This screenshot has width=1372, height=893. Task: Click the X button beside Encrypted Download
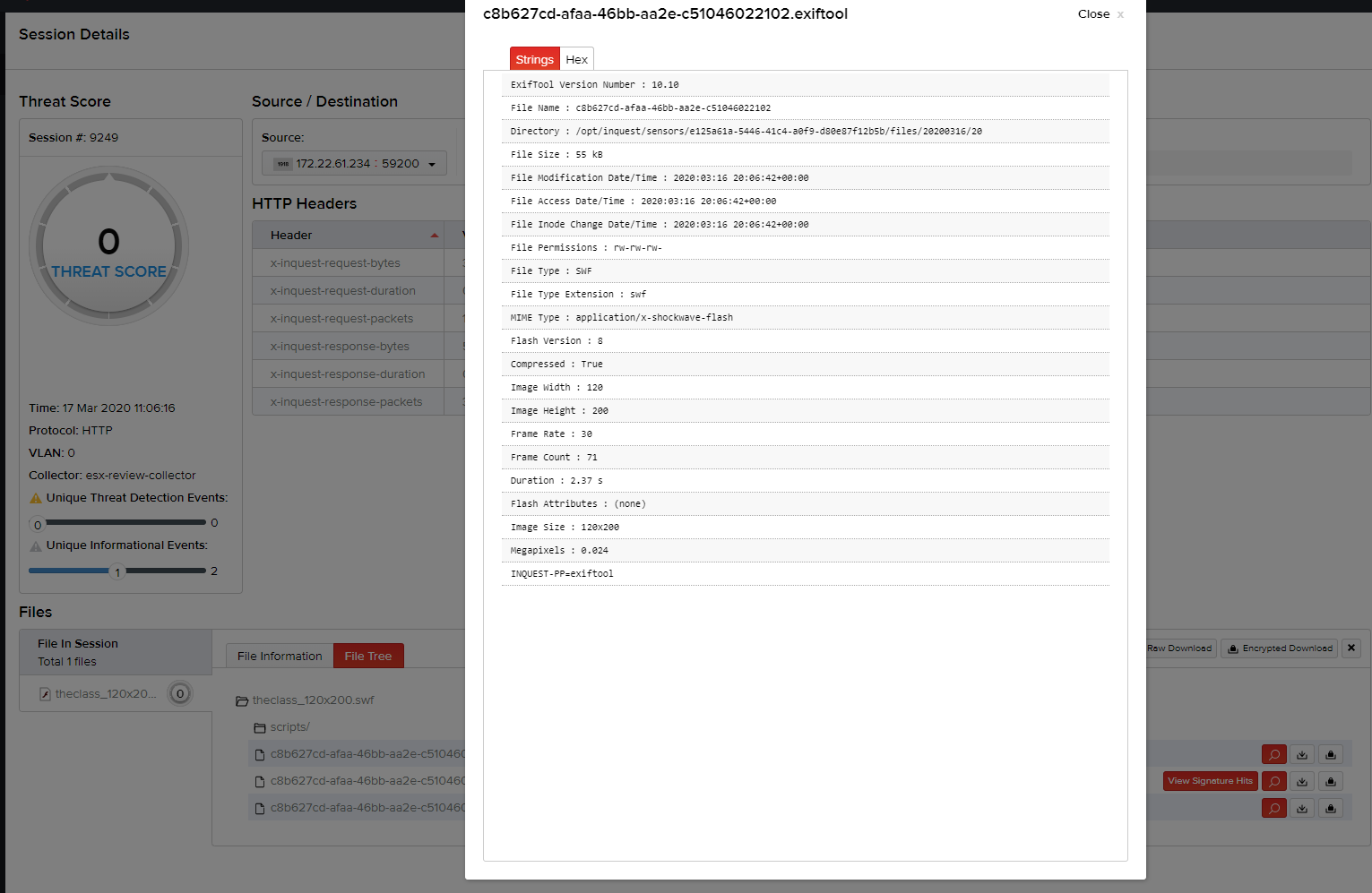click(x=1351, y=648)
